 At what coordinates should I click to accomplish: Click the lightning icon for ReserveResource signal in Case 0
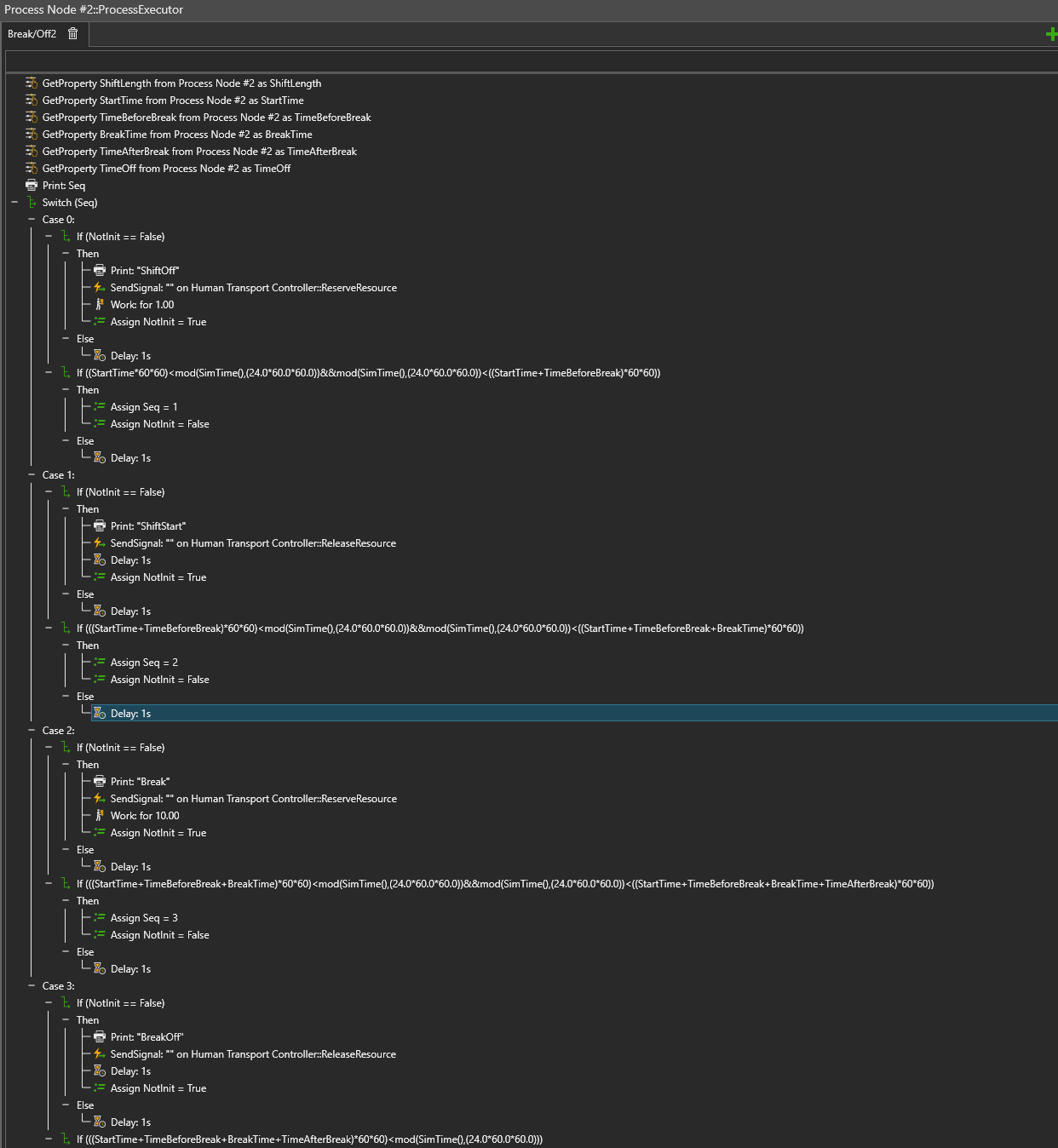point(100,288)
